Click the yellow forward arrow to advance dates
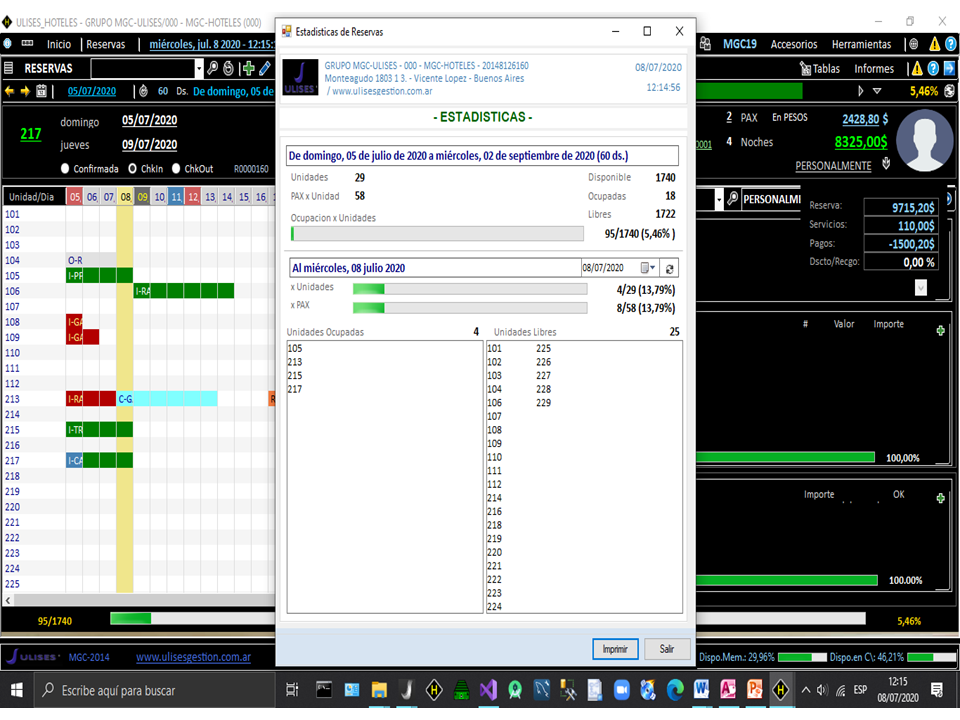960x720 pixels. click(x=25, y=90)
